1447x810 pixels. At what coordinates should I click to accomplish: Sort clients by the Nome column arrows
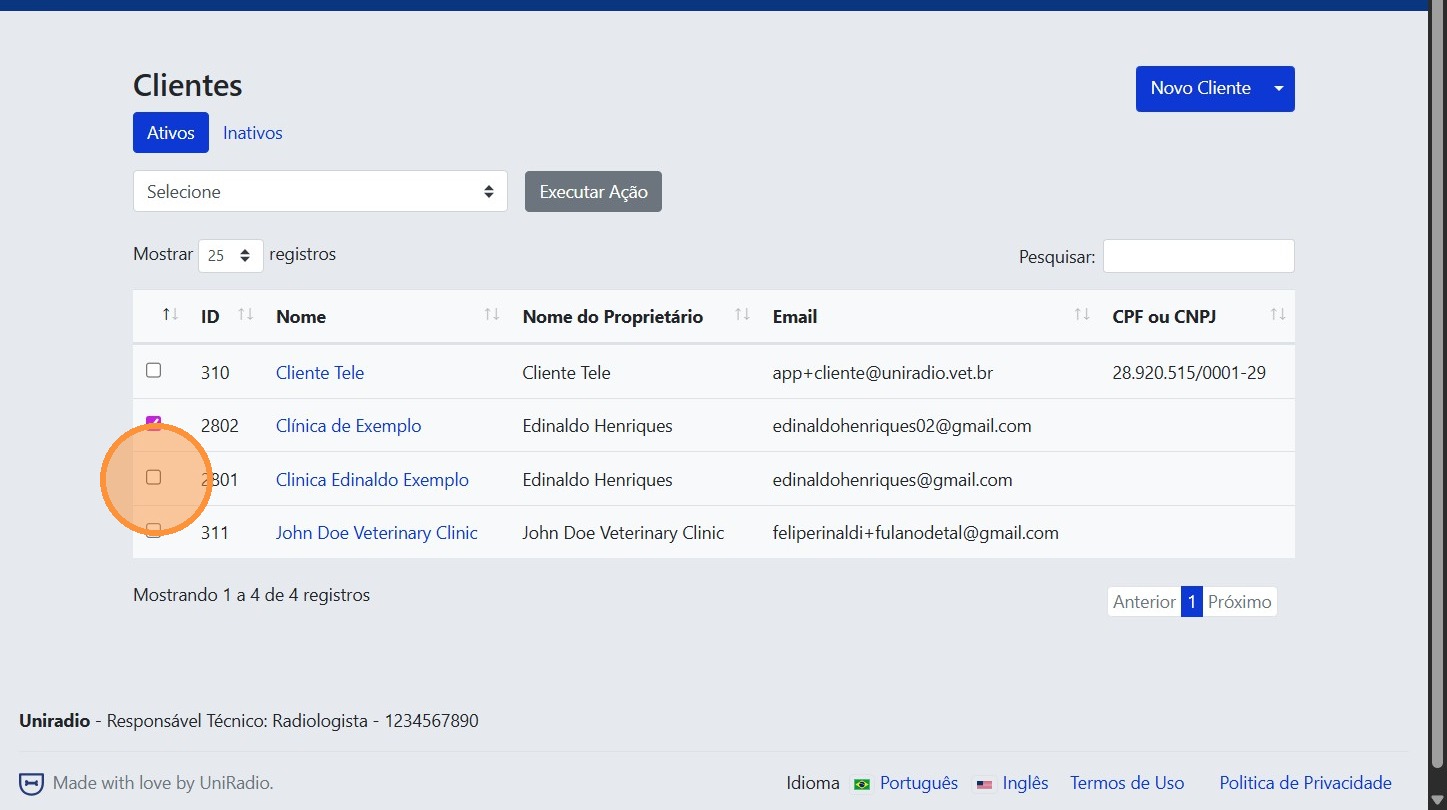tap(491, 315)
